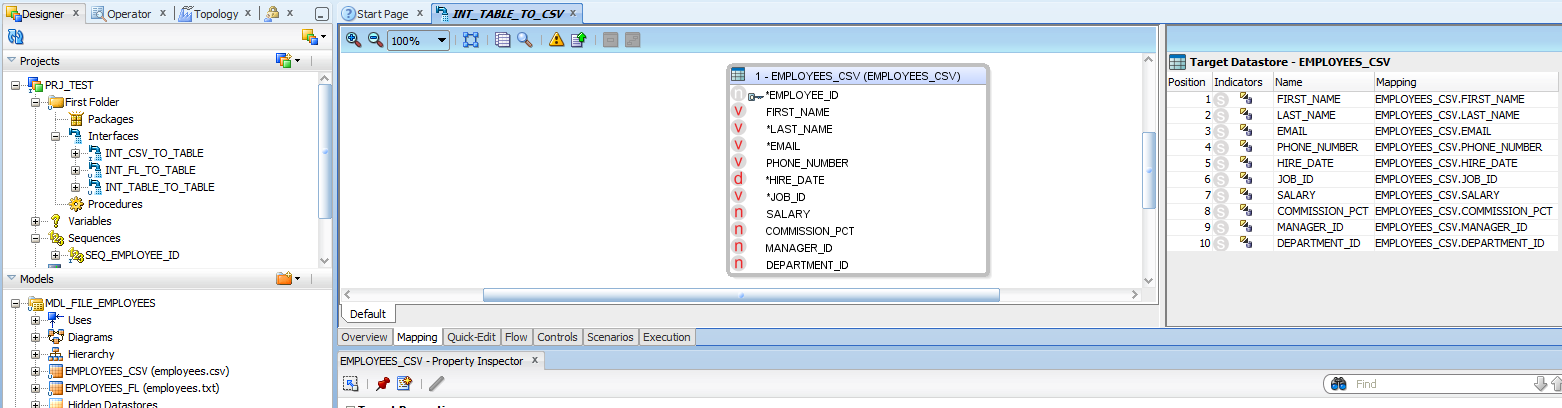Image resolution: width=1562 pixels, height=408 pixels.
Task: Click the search magnifier icon in diagram toolbar
Action: click(x=524, y=40)
